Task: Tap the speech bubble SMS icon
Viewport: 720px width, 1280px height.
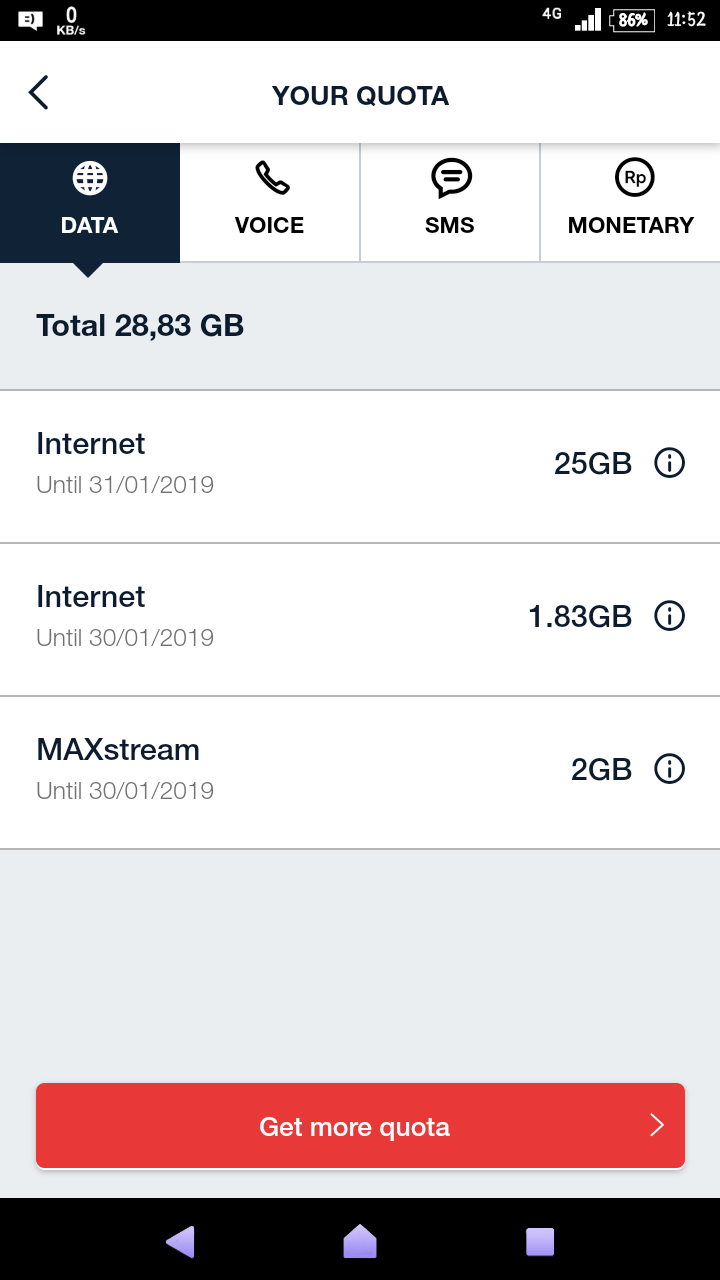Action: [450, 178]
